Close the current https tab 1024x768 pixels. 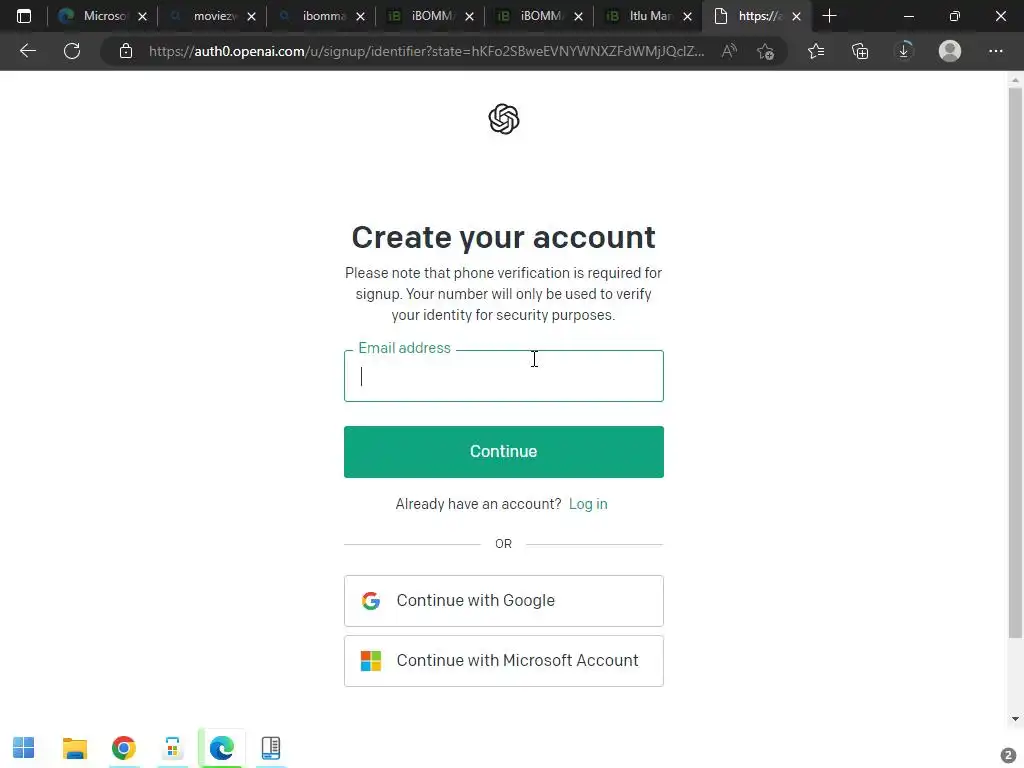click(x=796, y=16)
